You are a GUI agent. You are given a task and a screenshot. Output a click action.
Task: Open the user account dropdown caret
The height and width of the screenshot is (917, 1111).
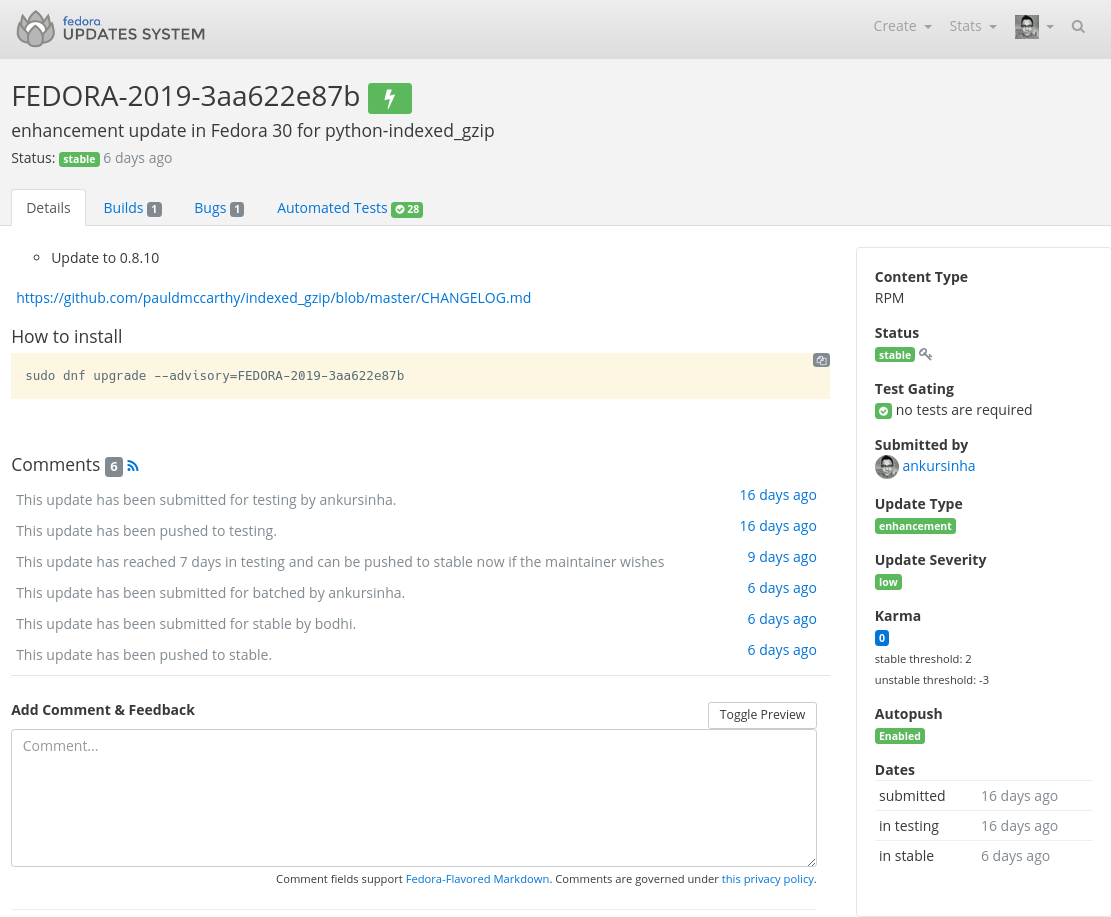pyautogui.click(x=1050, y=27)
